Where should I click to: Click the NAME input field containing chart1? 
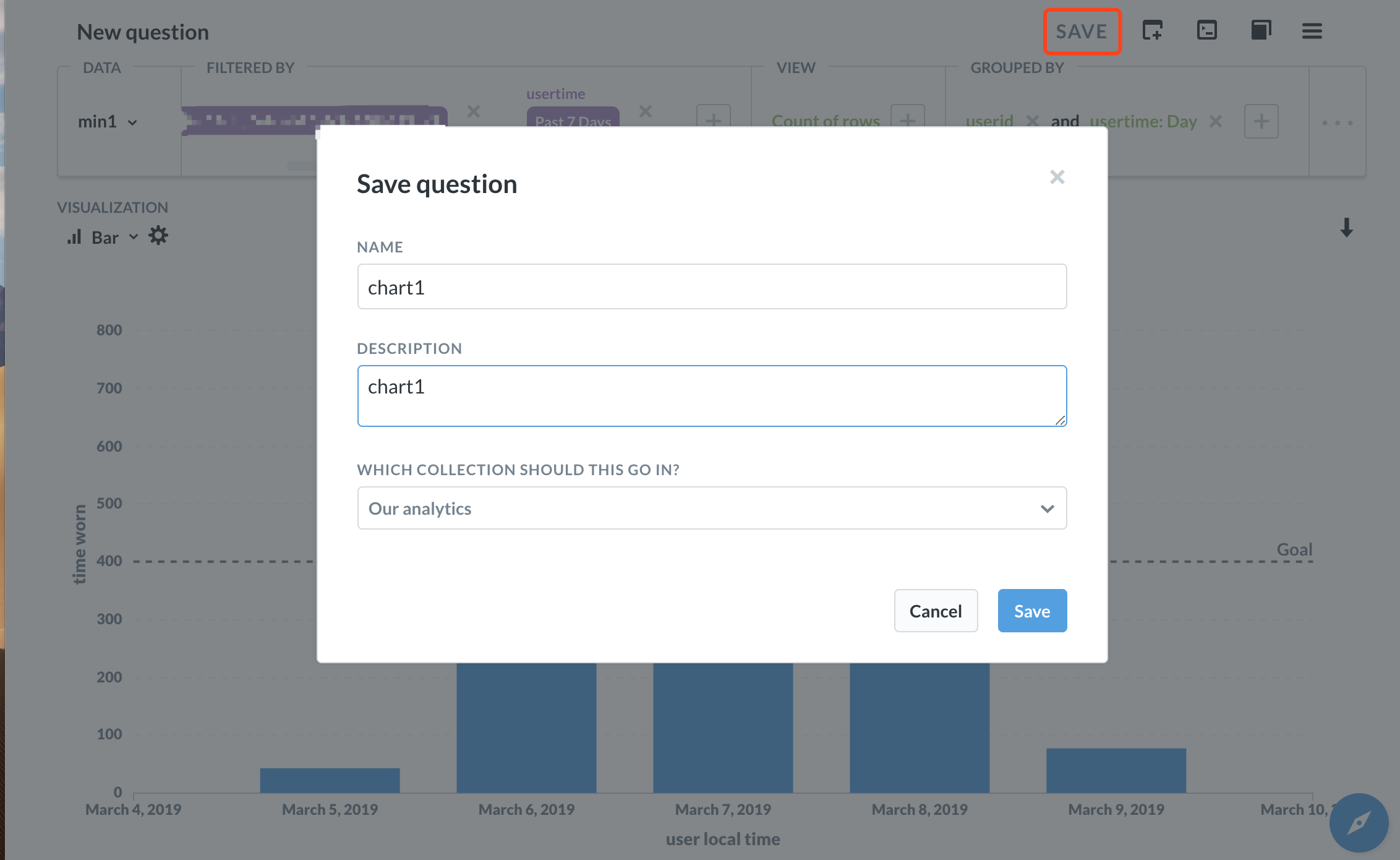click(x=711, y=286)
